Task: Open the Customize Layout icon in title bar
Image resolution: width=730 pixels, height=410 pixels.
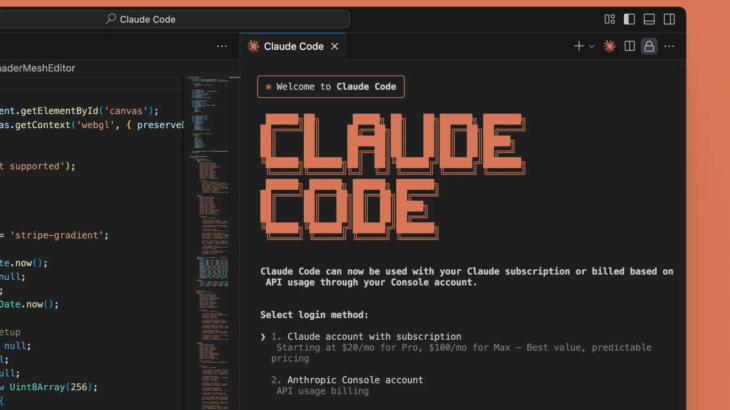Action: 609,19
